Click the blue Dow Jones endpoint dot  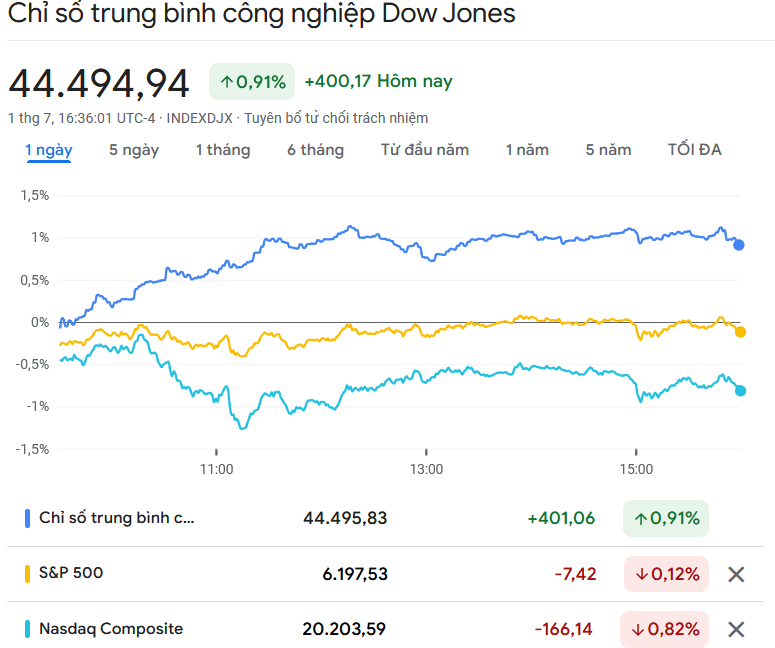coord(738,245)
